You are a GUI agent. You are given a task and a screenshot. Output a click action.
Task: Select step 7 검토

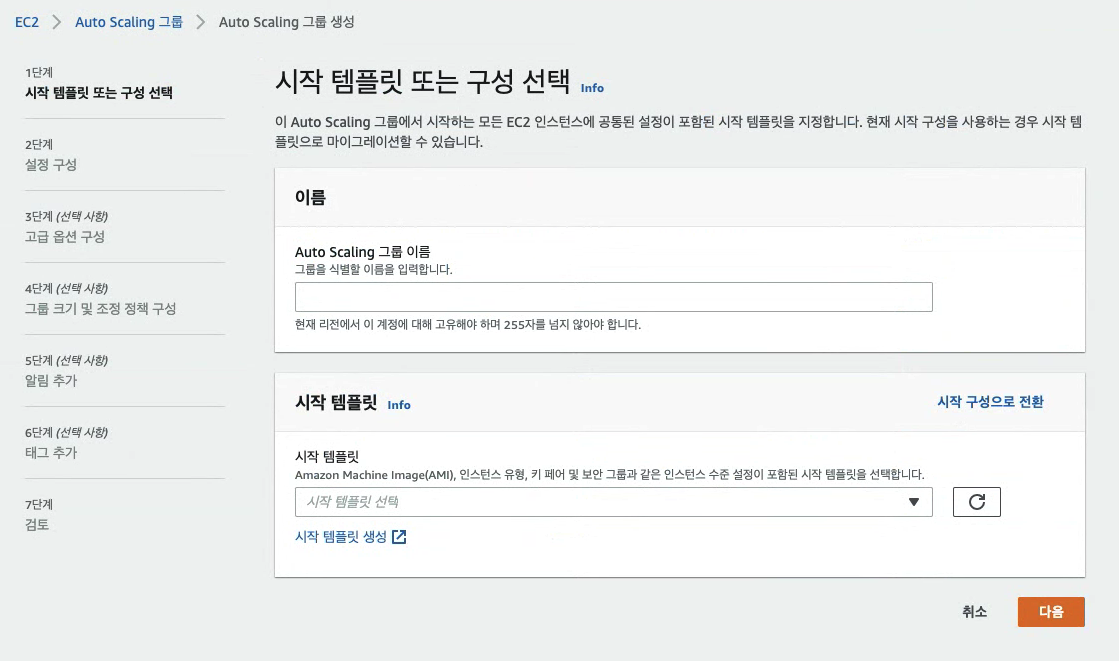point(37,525)
